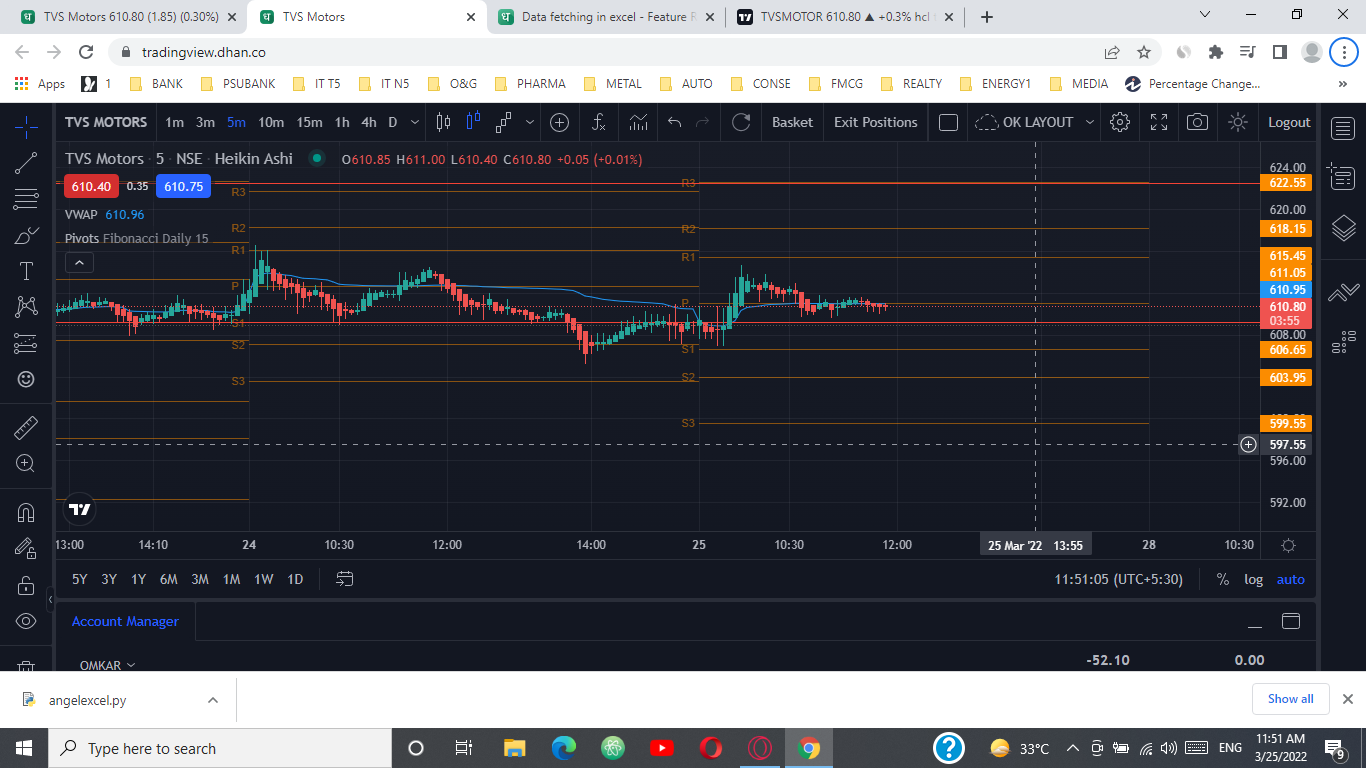Open the select layout square icon
Screen dimensions: 1366x768
point(949,122)
